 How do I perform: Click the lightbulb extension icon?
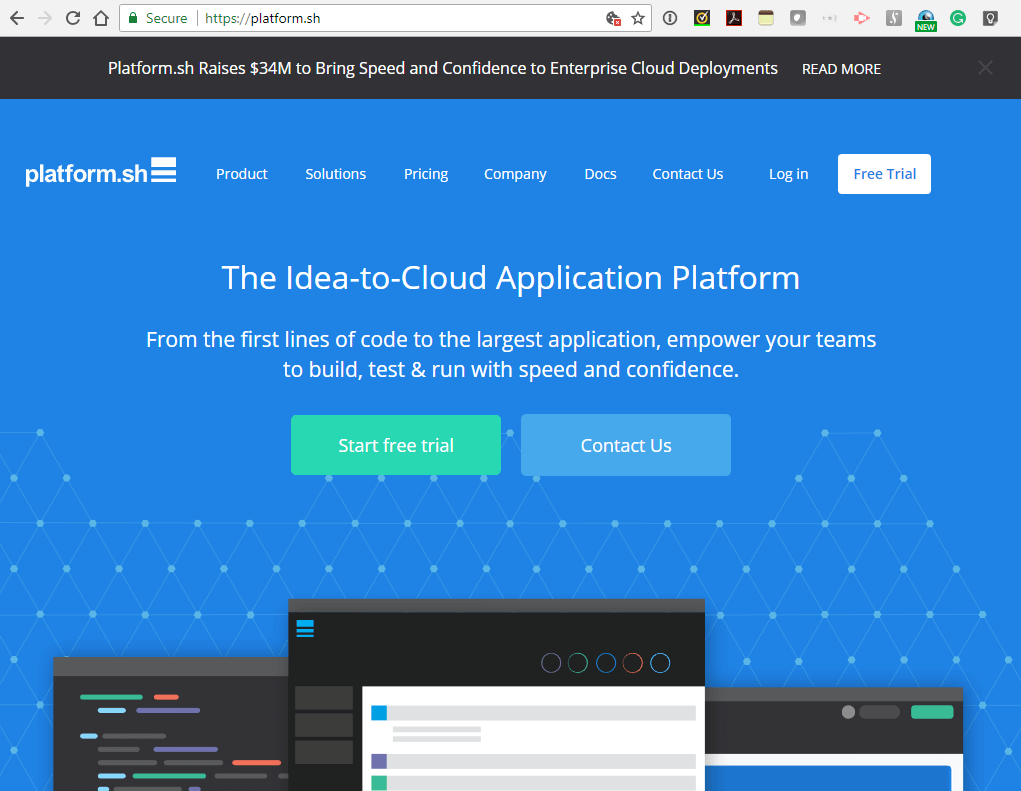[990, 18]
